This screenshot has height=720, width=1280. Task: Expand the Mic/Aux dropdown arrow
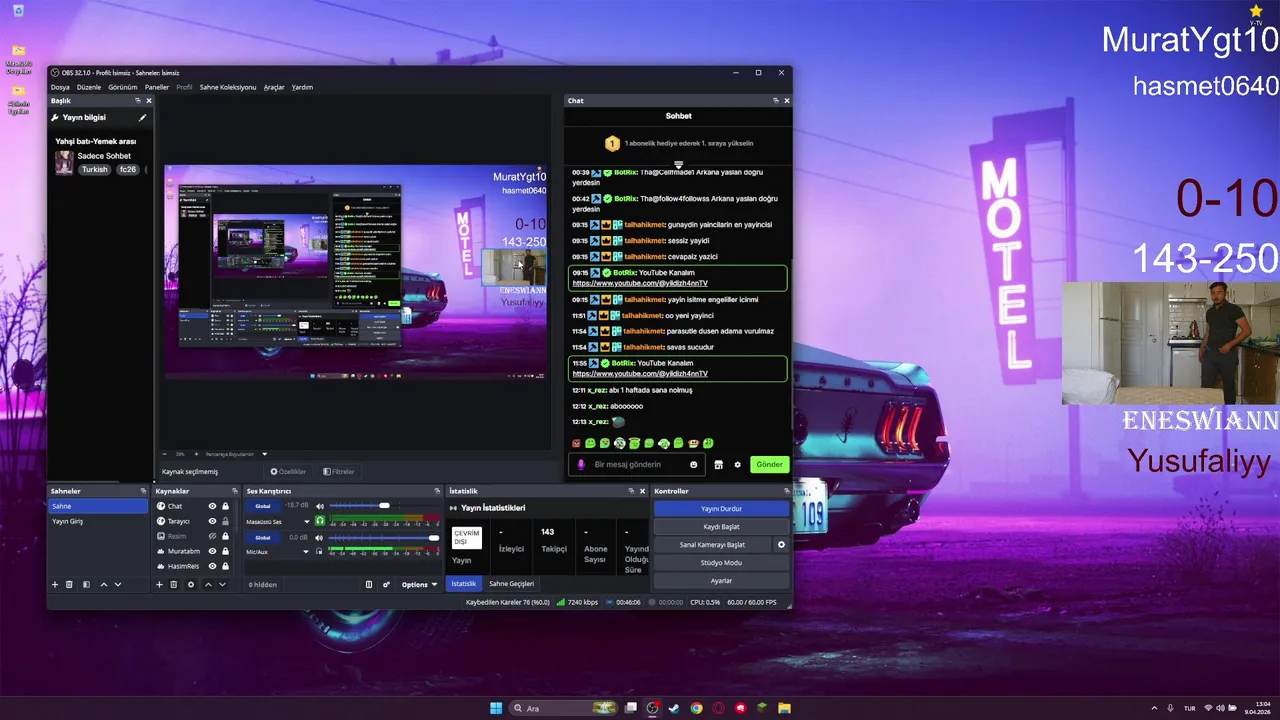pos(307,552)
